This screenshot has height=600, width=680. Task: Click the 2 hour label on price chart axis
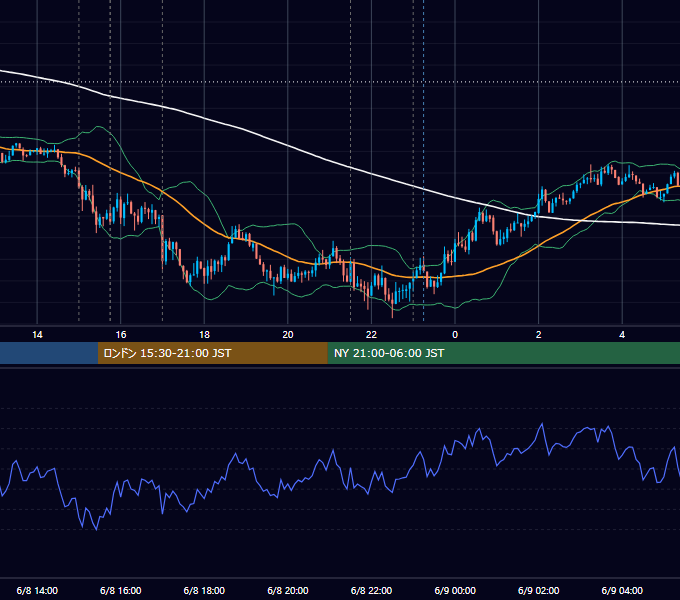click(x=539, y=335)
